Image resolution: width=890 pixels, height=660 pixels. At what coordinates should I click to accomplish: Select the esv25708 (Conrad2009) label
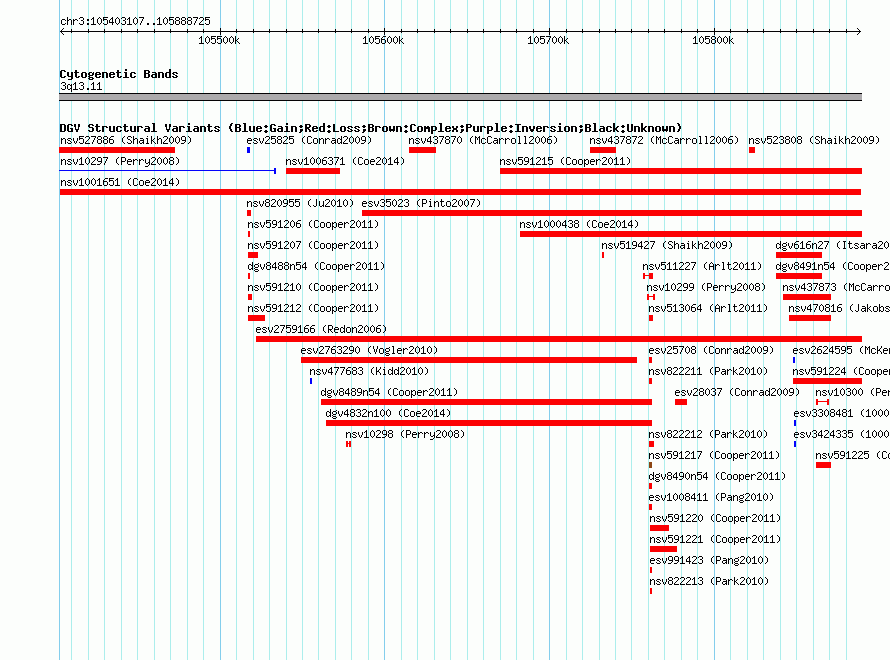(x=711, y=350)
